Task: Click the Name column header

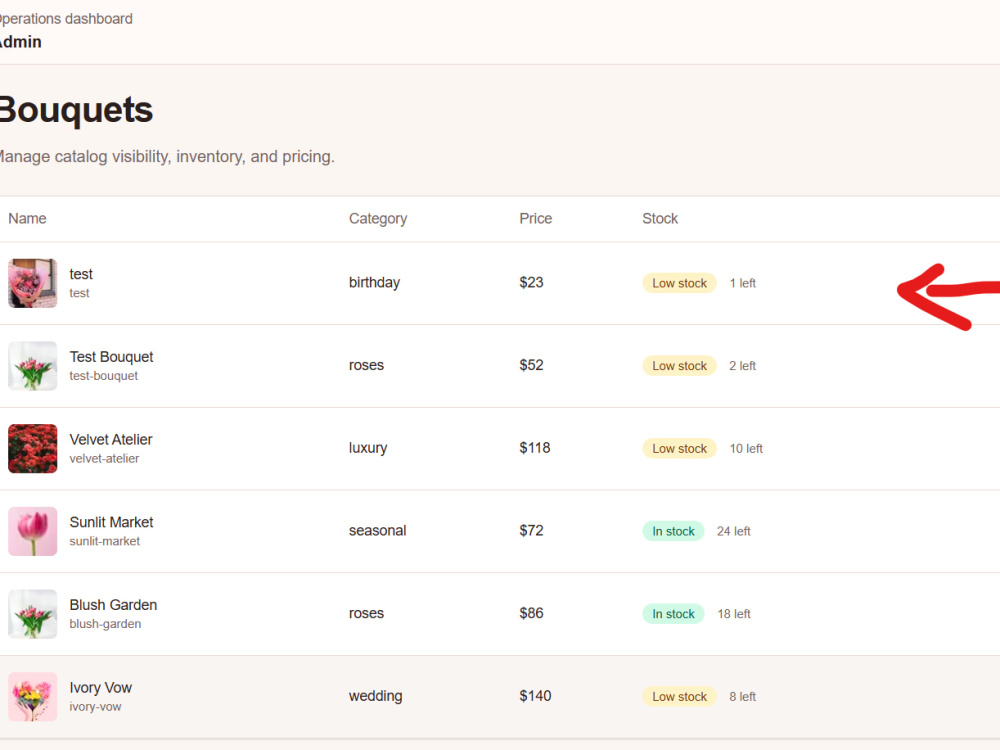Action: 27,219
